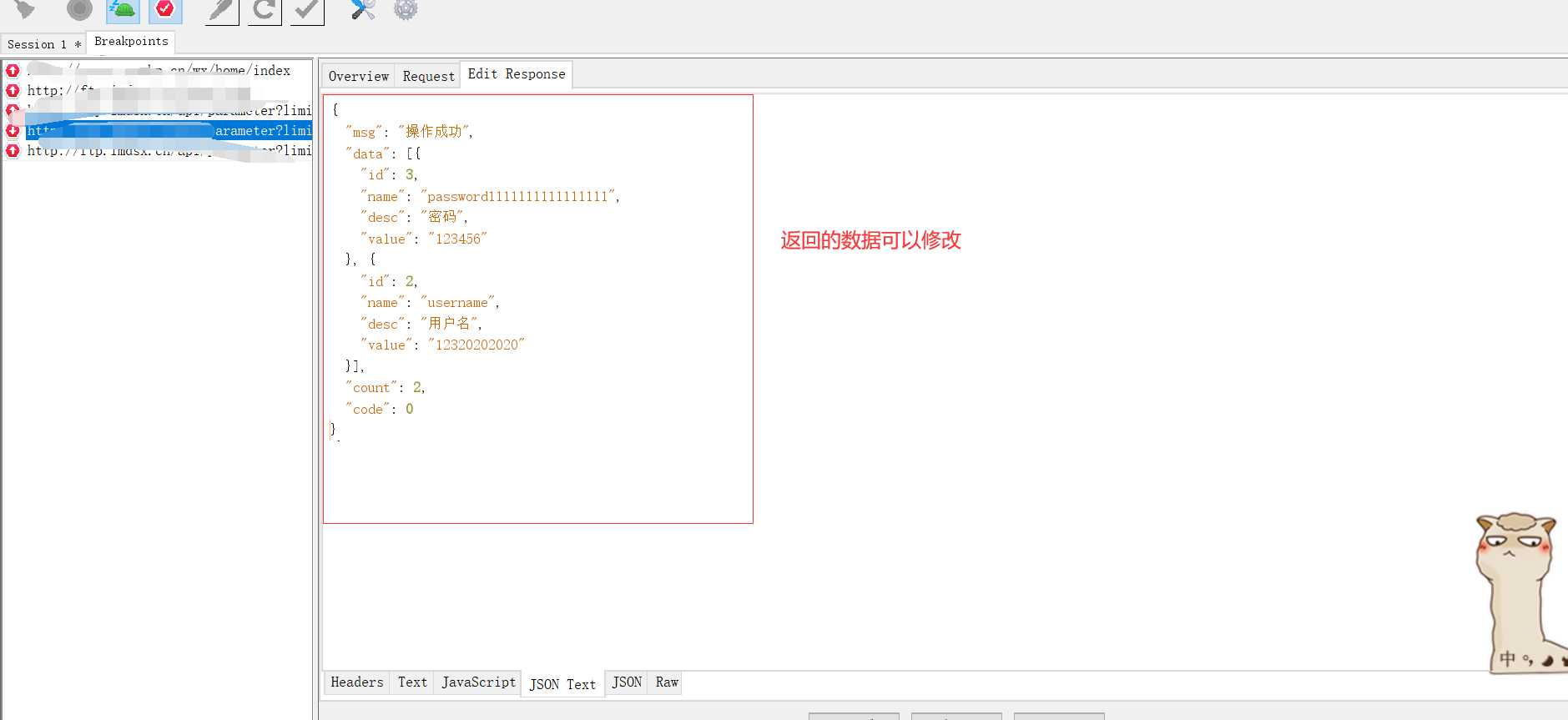Select the Breakpoints tab
Screen dimensions: 1568x720
pos(131,42)
